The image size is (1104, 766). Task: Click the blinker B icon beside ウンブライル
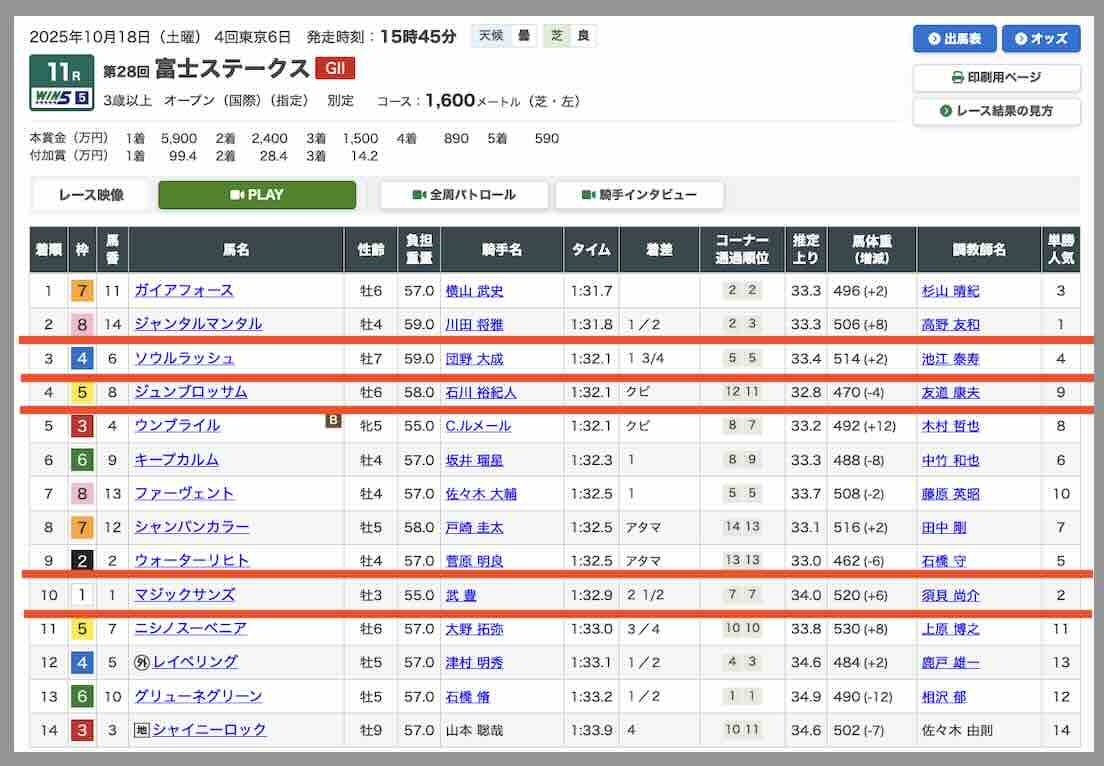[333, 421]
